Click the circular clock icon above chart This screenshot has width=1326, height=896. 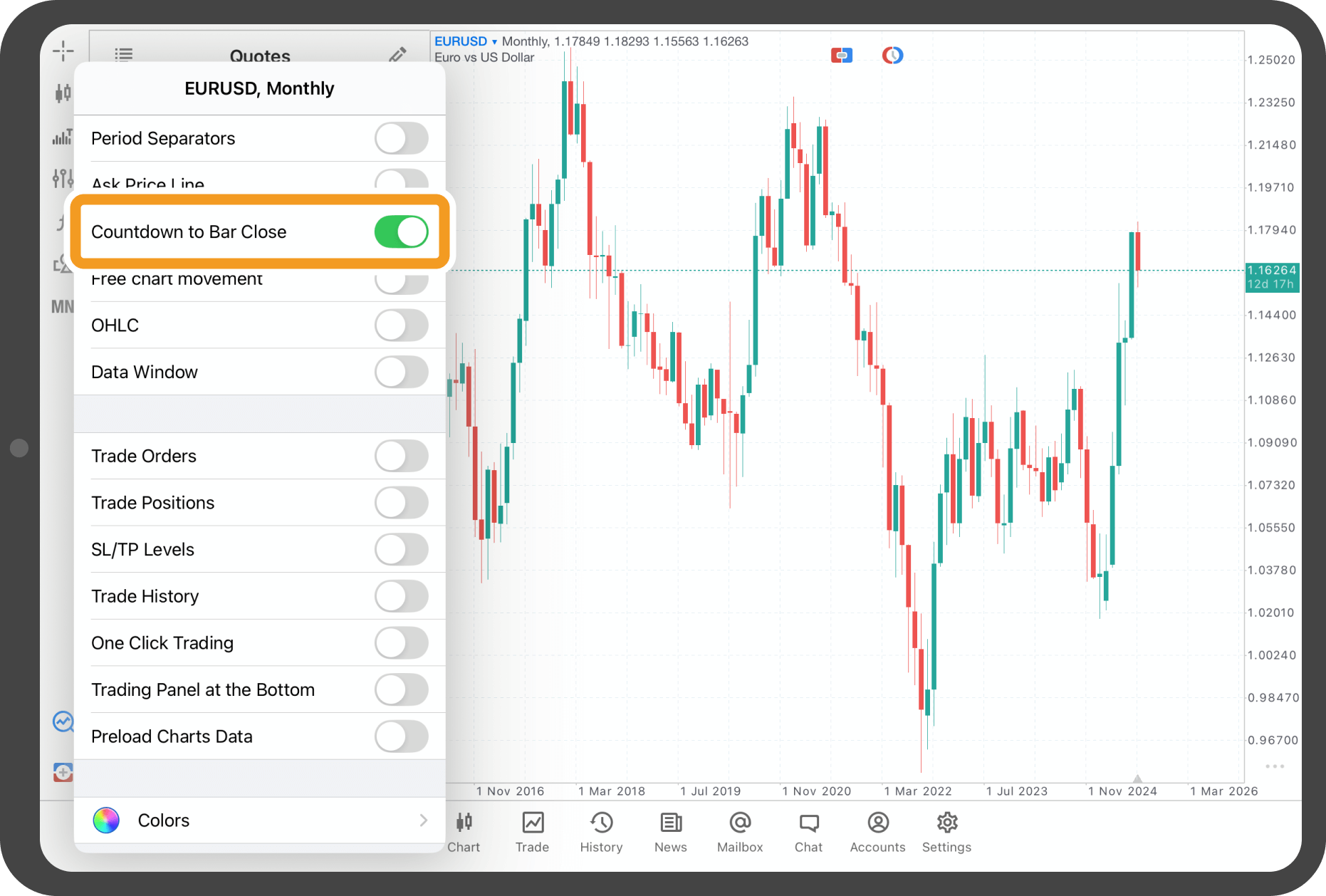[892, 56]
